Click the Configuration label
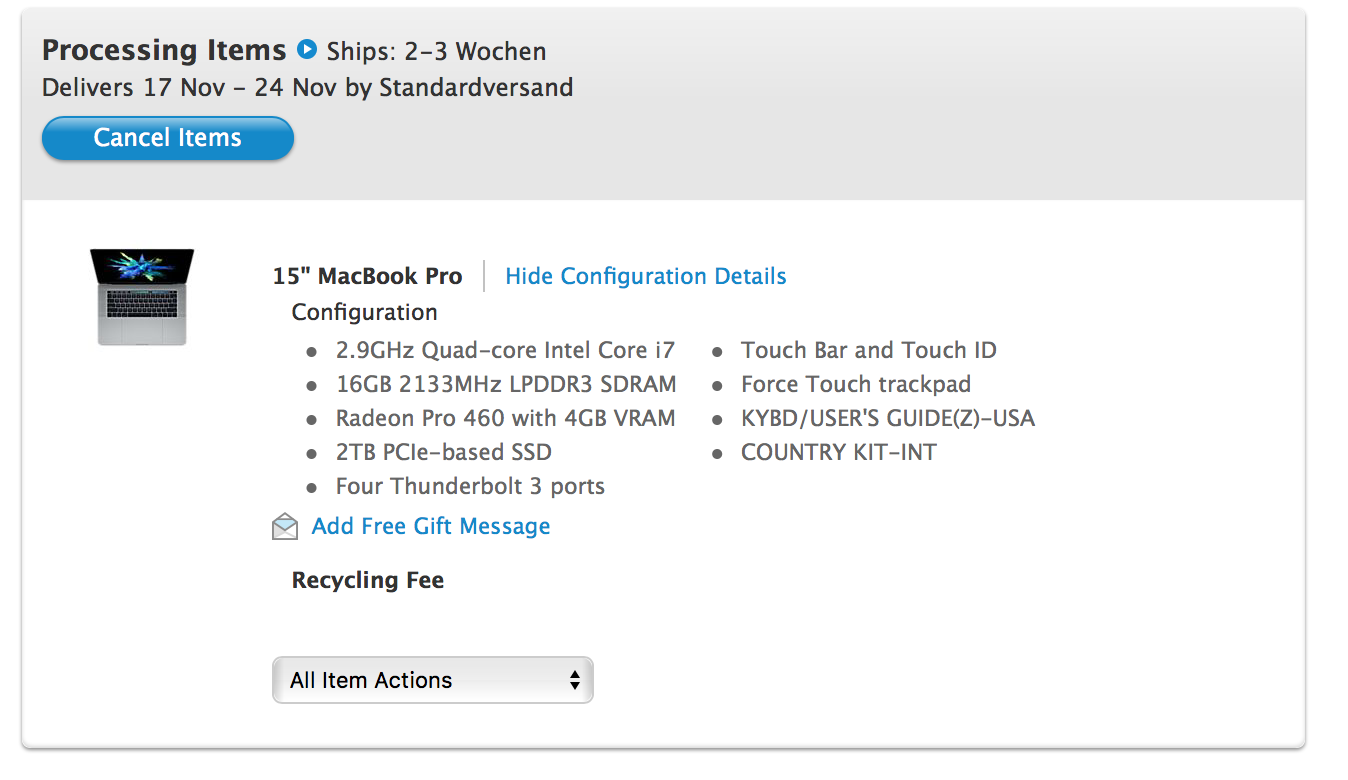 (364, 312)
